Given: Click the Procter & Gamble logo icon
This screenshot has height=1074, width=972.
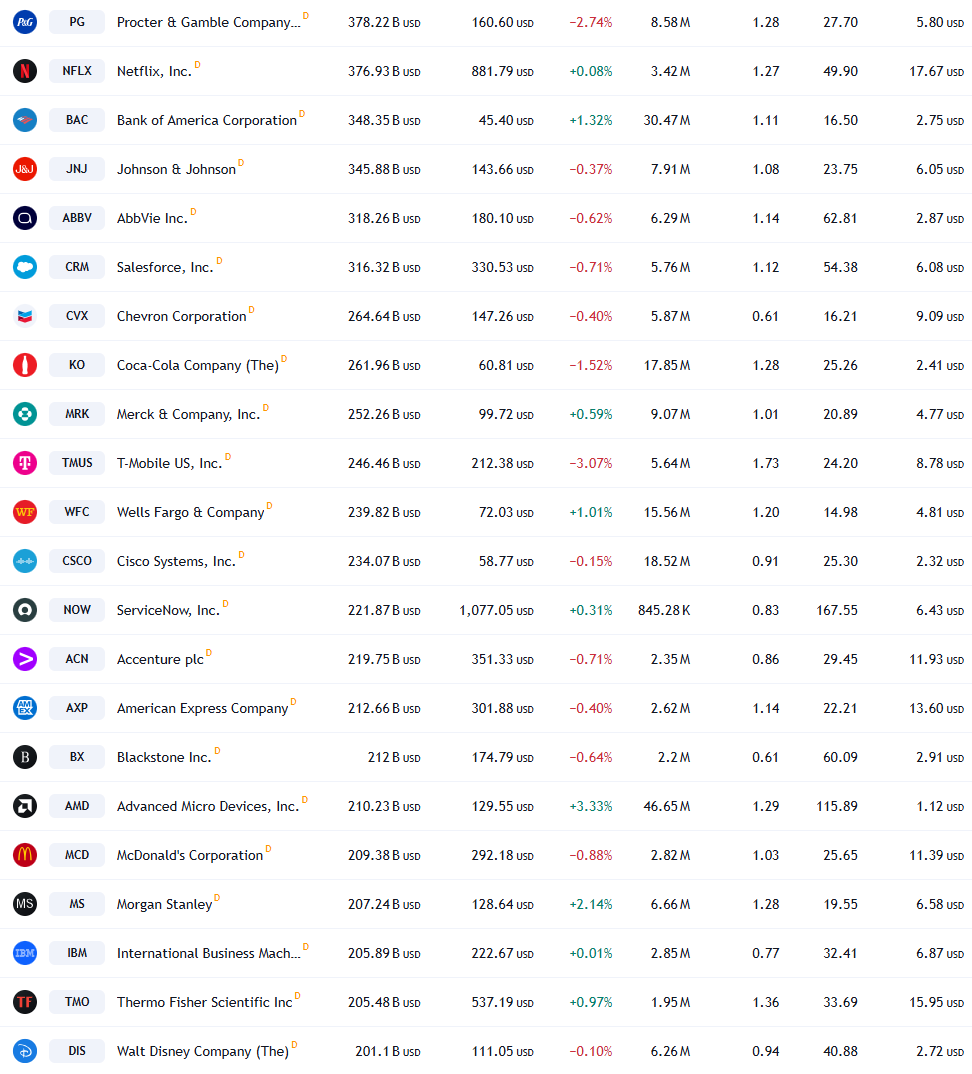Looking at the screenshot, I should (x=25, y=22).
